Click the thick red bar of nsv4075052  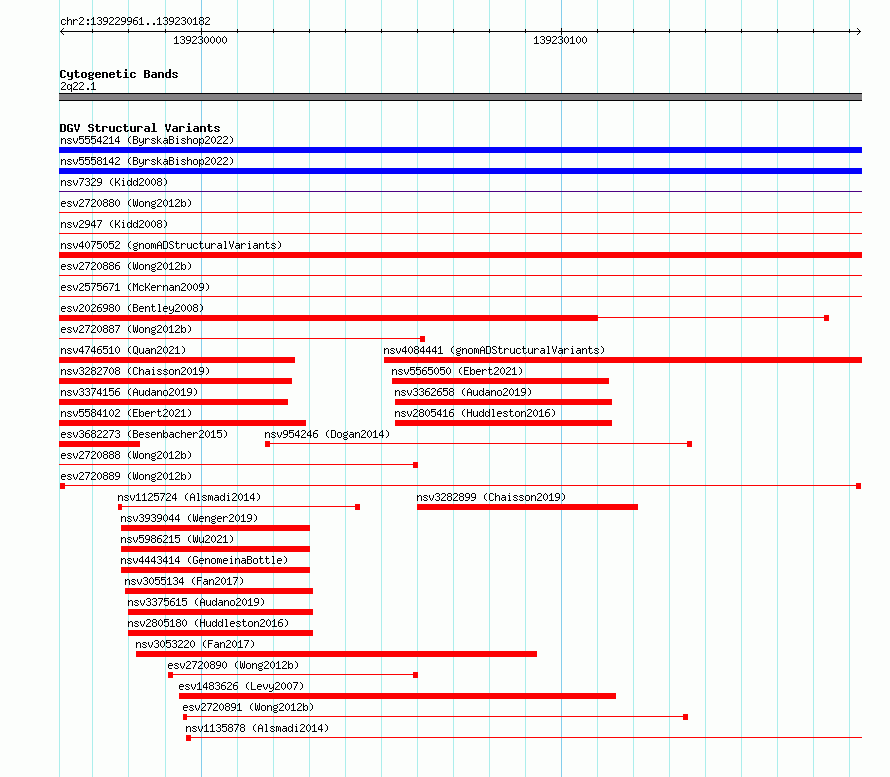pos(460,255)
